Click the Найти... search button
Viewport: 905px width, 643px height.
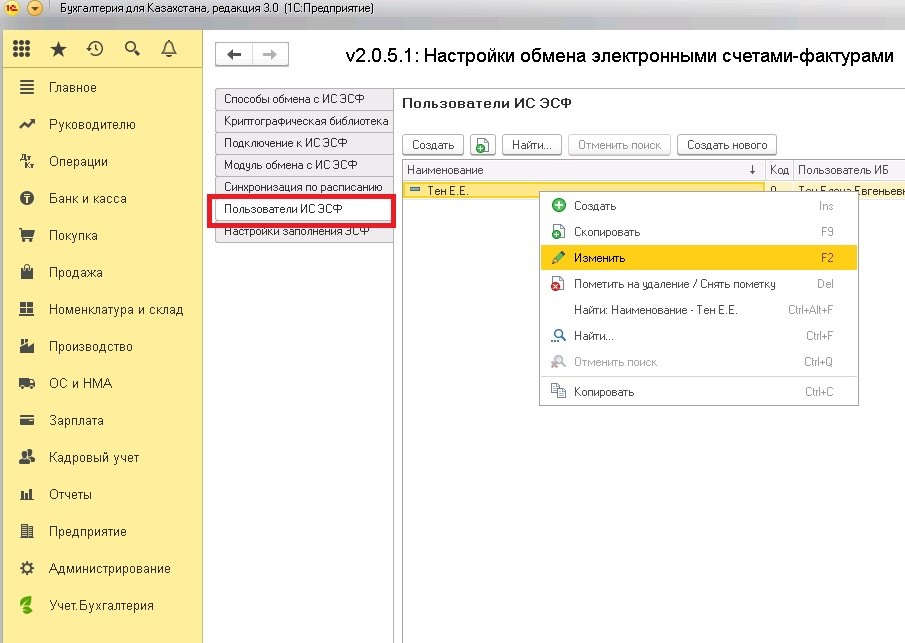click(531, 144)
